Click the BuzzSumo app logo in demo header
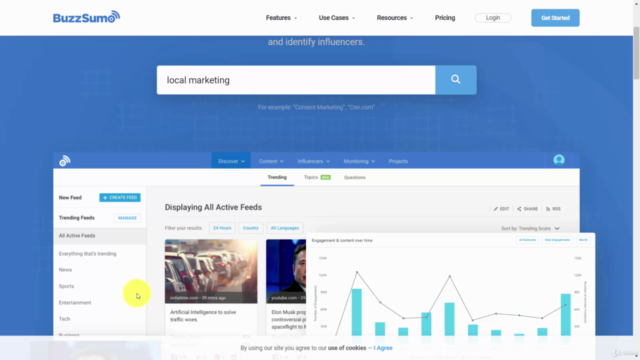Image resolution: width=640 pixels, height=360 pixels. [x=64, y=161]
